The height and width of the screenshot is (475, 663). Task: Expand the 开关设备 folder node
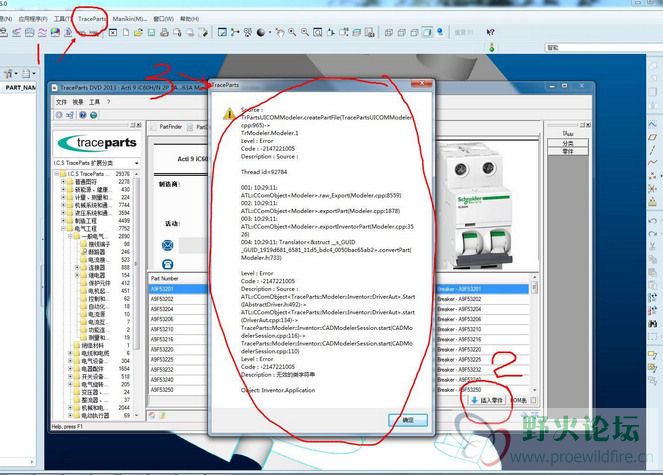(x=70, y=376)
